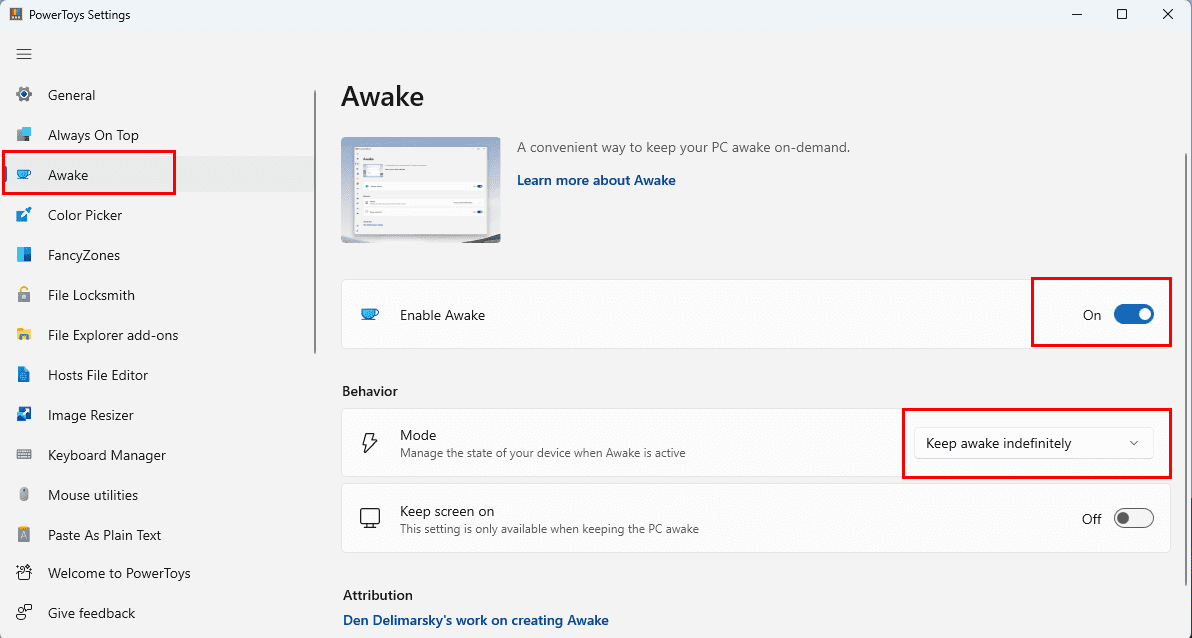Click the Give feedback icon
The image size is (1192, 638).
tap(24, 613)
